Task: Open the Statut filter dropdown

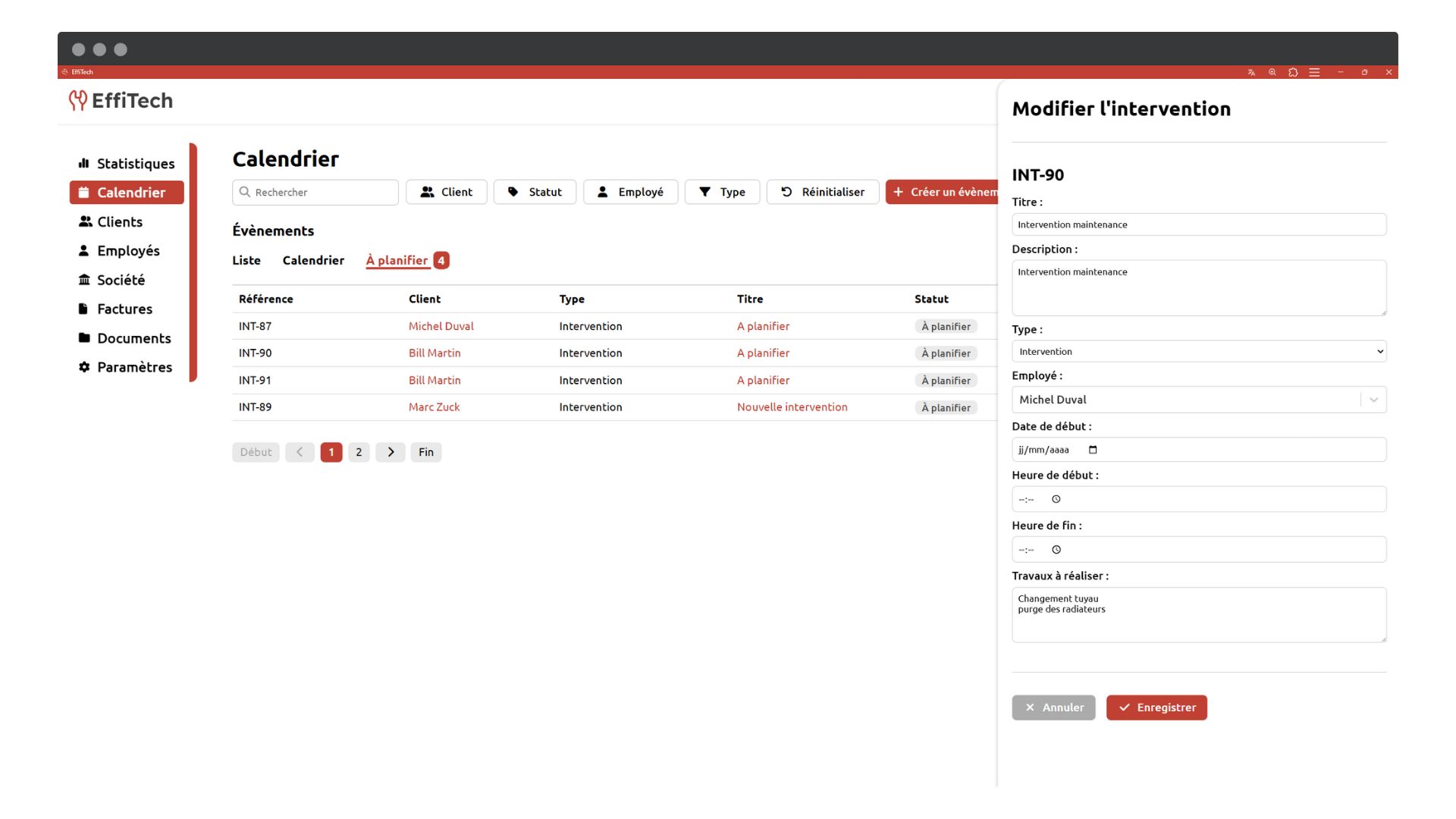Action: [x=535, y=192]
